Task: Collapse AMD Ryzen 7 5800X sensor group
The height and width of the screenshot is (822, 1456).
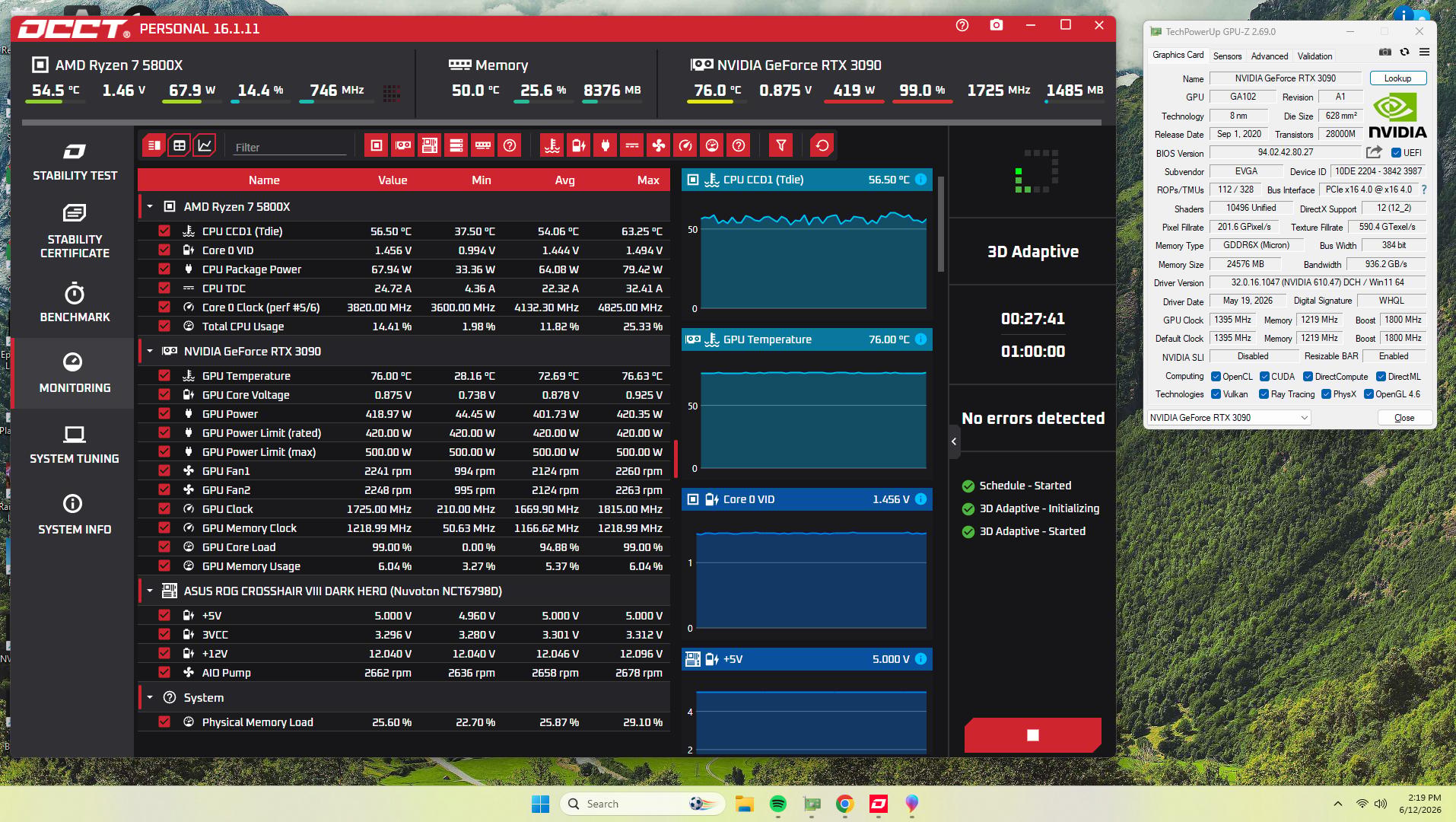Action: (150, 206)
